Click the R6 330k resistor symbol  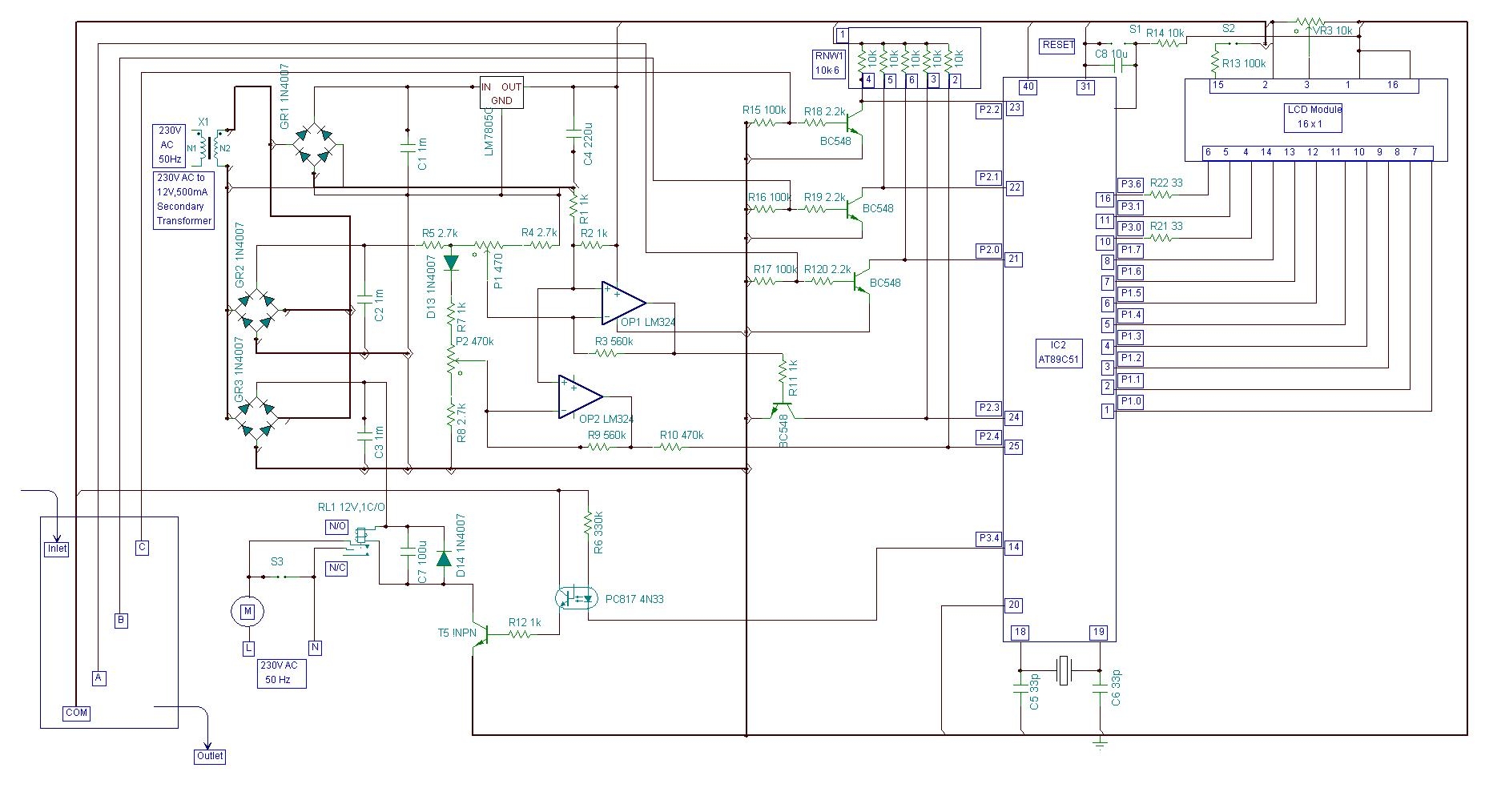(587, 521)
